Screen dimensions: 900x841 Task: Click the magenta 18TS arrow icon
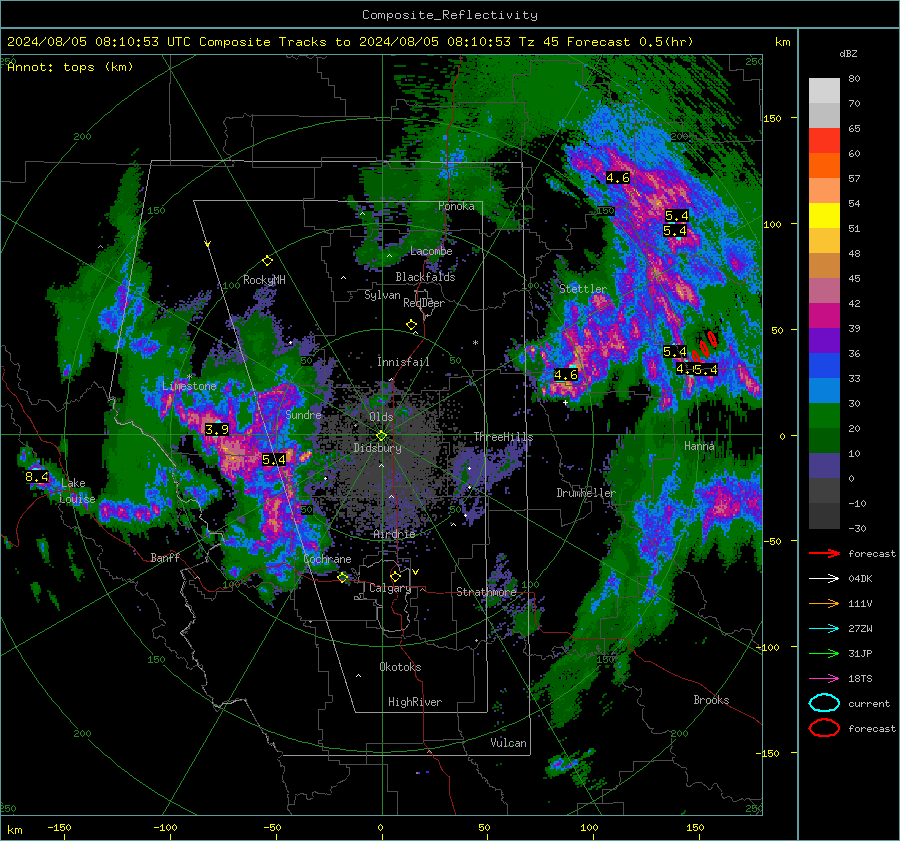point(824,679)
